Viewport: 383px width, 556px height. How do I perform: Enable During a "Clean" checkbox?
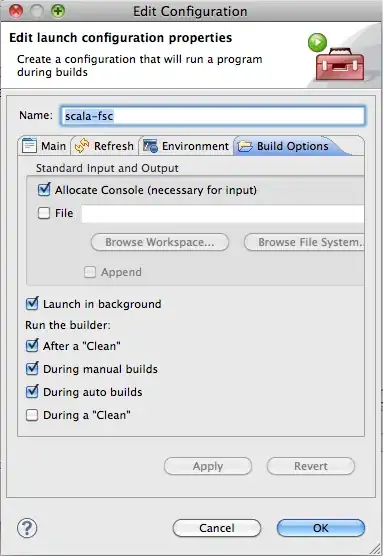pyautogui.click(x=32, y=415)
